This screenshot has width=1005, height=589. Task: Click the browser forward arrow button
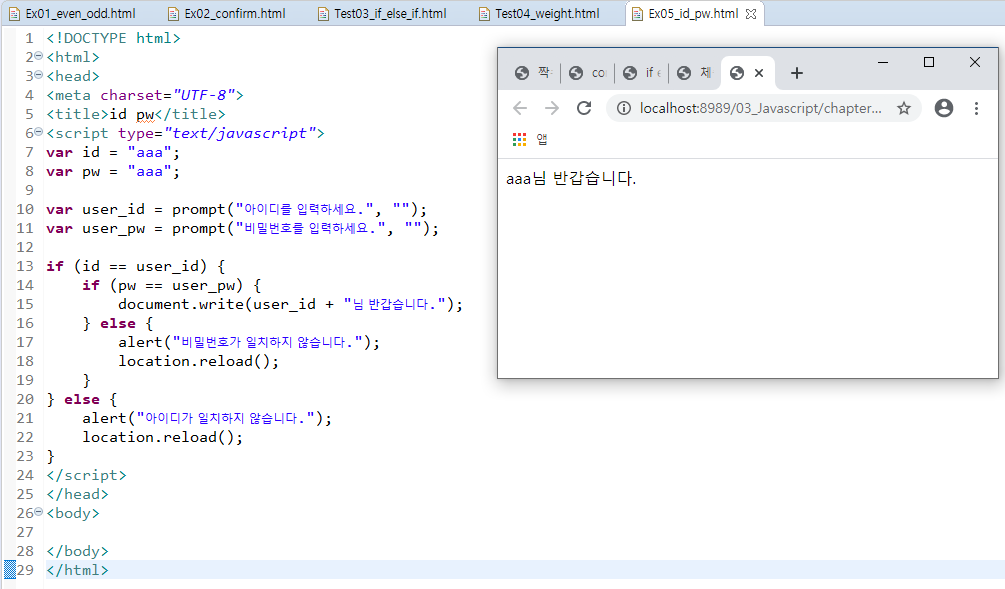551,108
